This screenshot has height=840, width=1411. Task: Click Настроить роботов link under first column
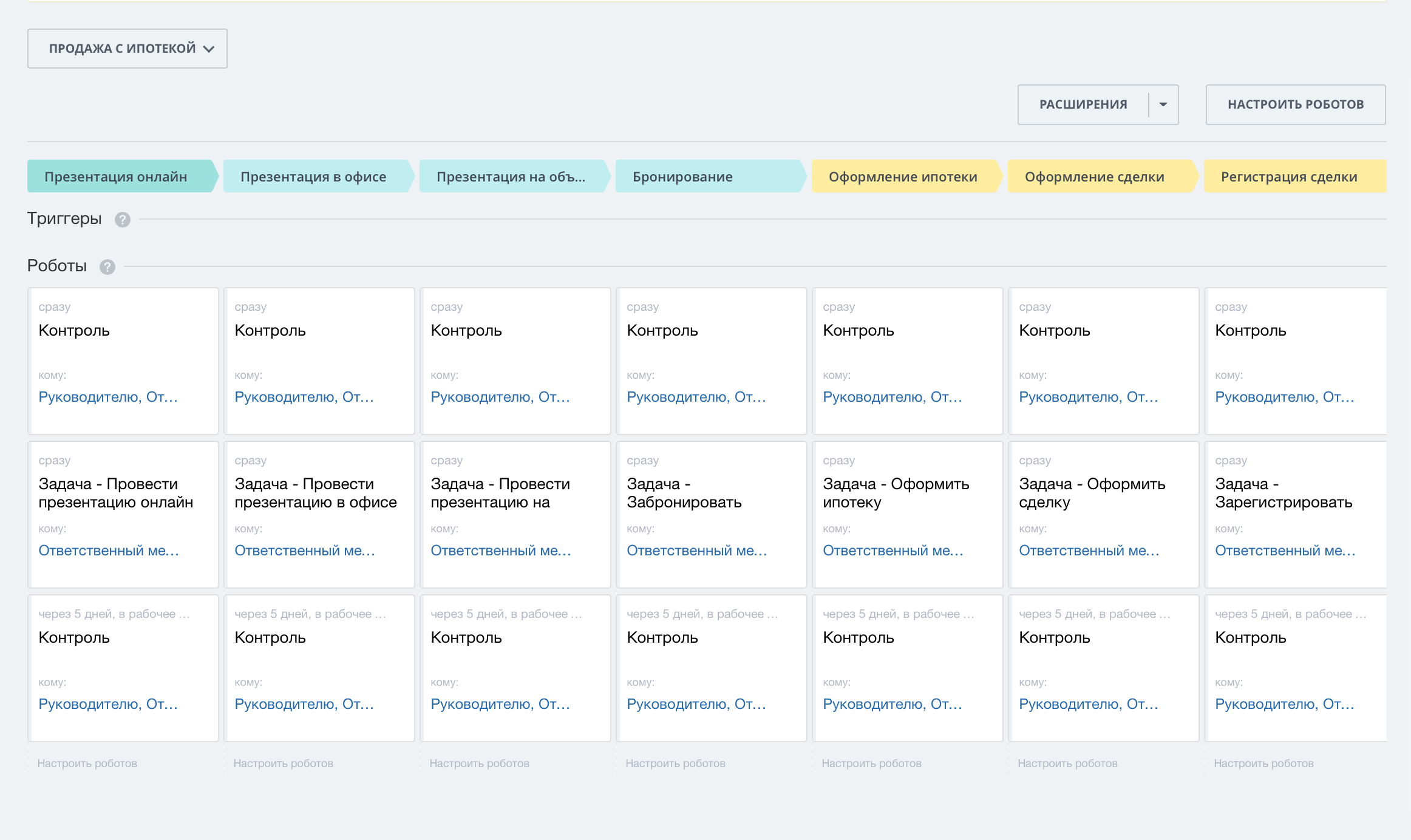tap(87, 764)
